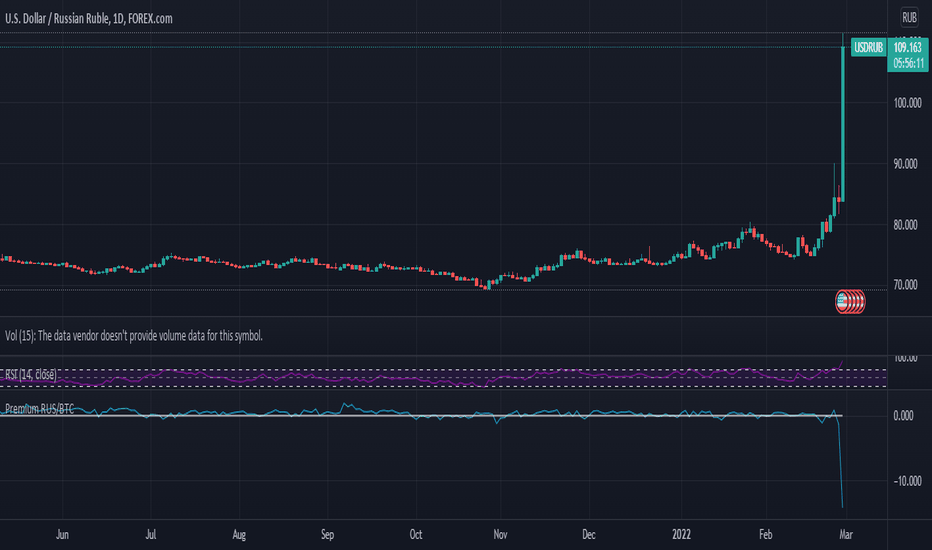Click the 70.000 price axis label
Image resolution: width=932 pixels, height=550 pixels.
[905, 285]
